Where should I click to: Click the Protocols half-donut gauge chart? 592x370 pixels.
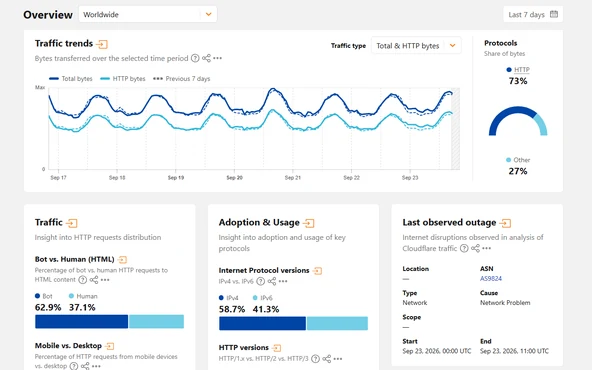[x=518, y=121]
